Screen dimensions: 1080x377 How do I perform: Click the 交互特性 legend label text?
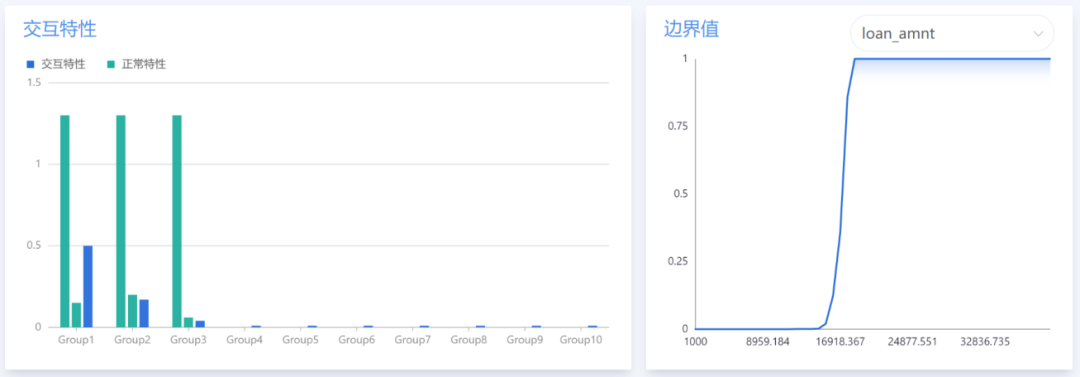click(x=63, y=64)
